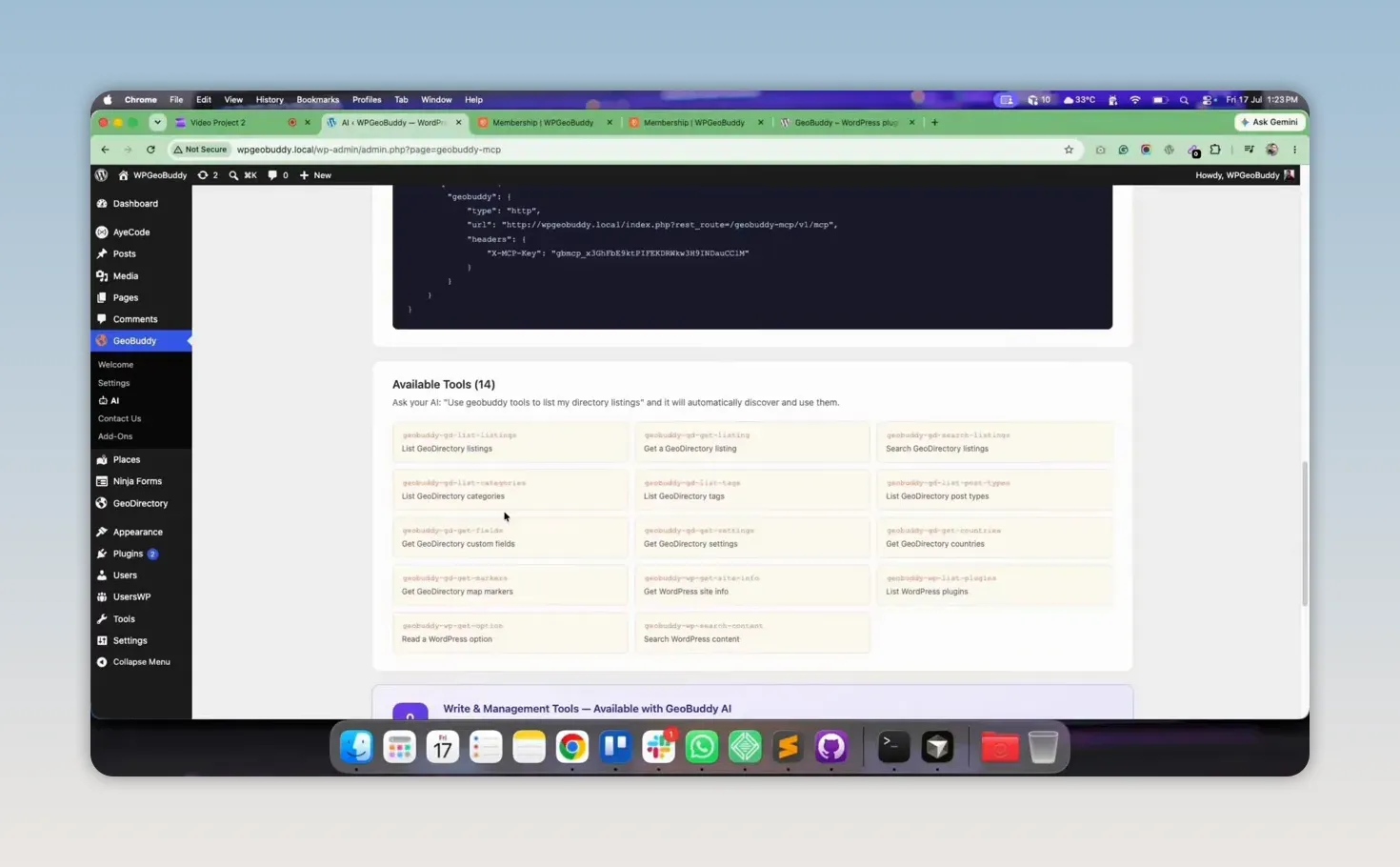The width and height of the screenshot is (1400, 867).
Task: Open GeoBuddy Settings submenu link
Action: (x=113, y=383)
